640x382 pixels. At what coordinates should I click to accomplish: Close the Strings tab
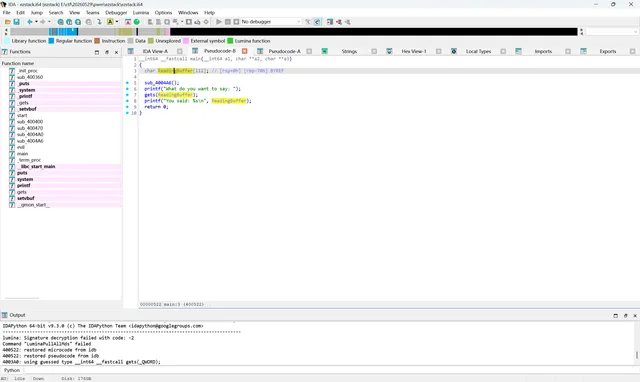(x=374, y=51)
